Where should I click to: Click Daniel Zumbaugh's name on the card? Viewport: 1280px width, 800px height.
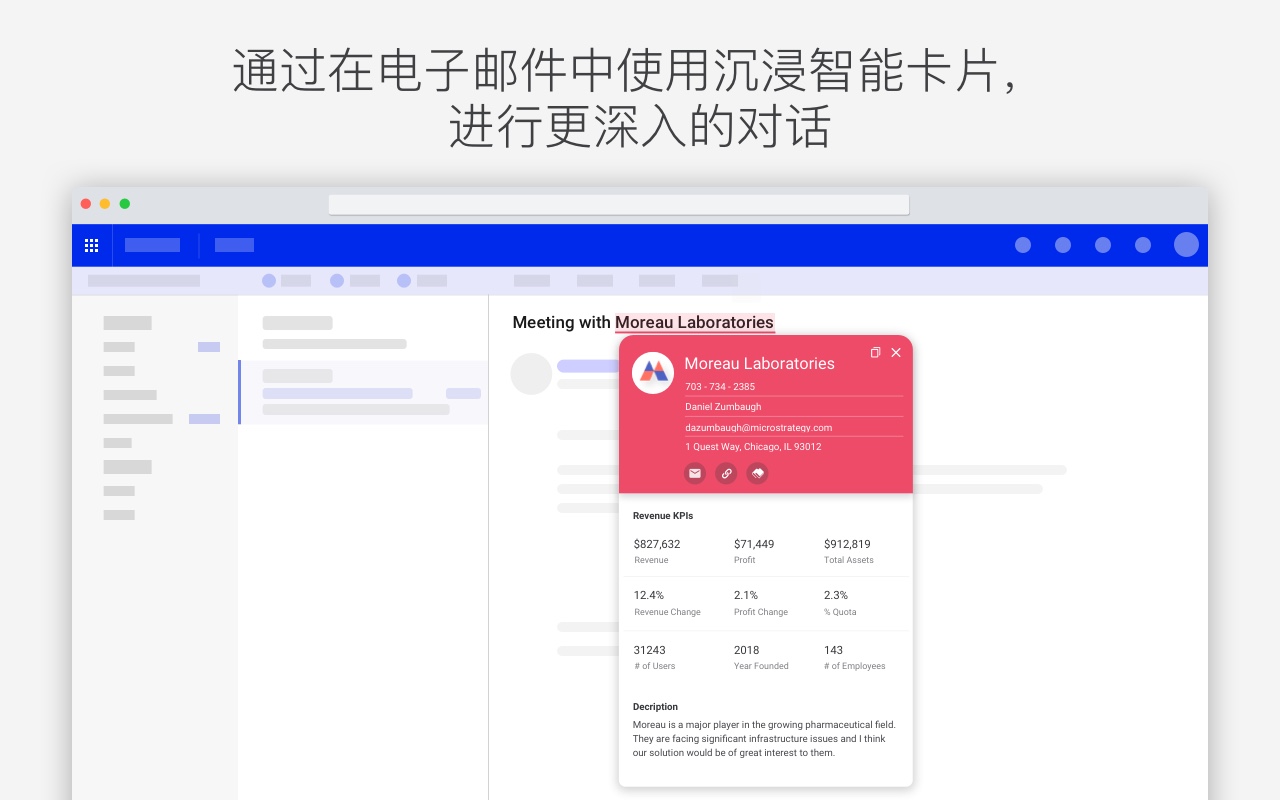tap(723, 406)
